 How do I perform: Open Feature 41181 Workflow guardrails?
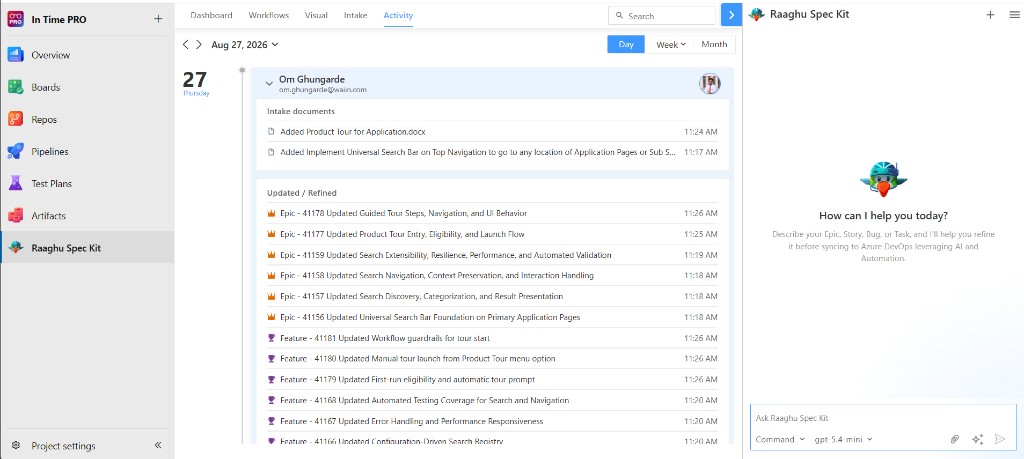coord(492,338)
